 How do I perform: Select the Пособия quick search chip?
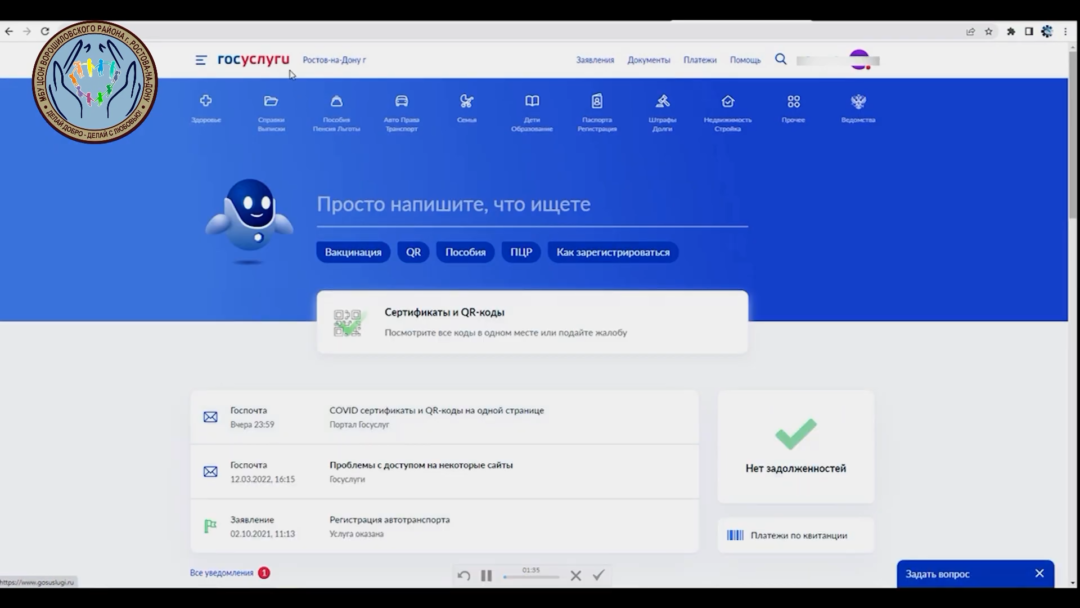click(x=465, y=252)
